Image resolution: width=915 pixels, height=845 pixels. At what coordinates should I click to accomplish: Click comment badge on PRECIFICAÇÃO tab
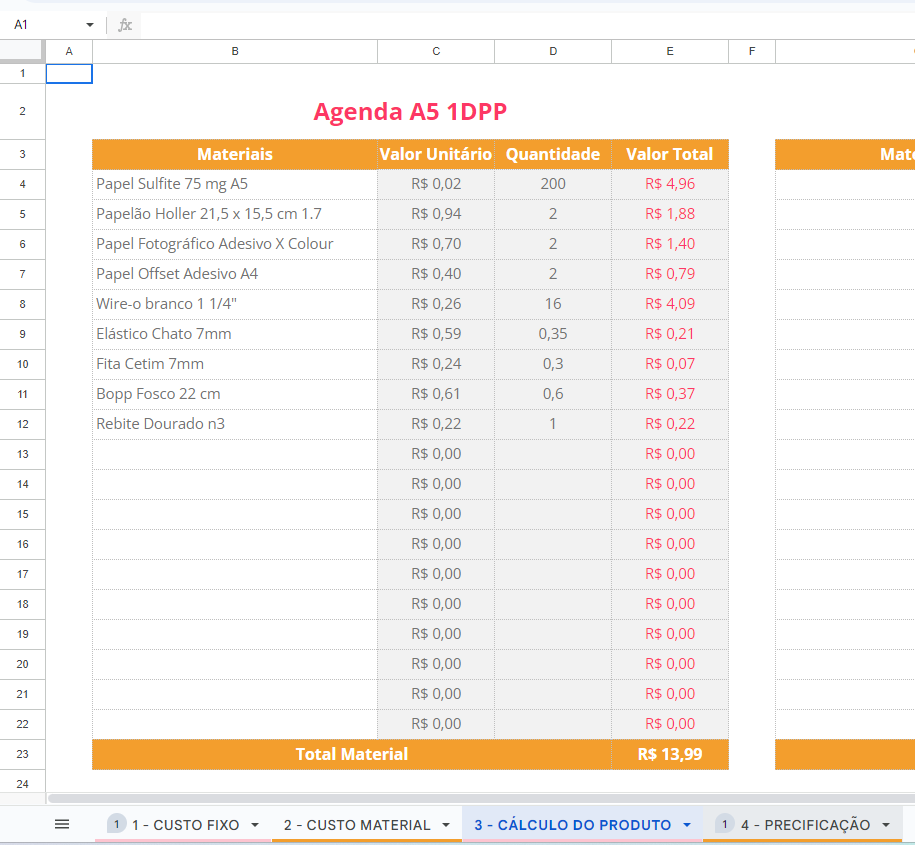[x=725, y=824]
